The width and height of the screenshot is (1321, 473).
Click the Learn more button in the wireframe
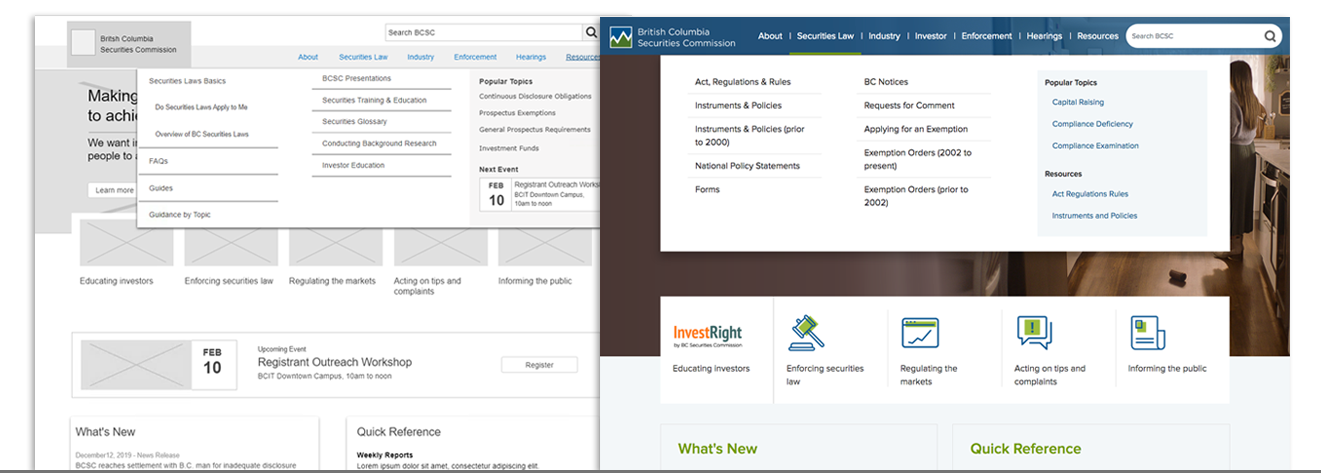tap(114, 190)
